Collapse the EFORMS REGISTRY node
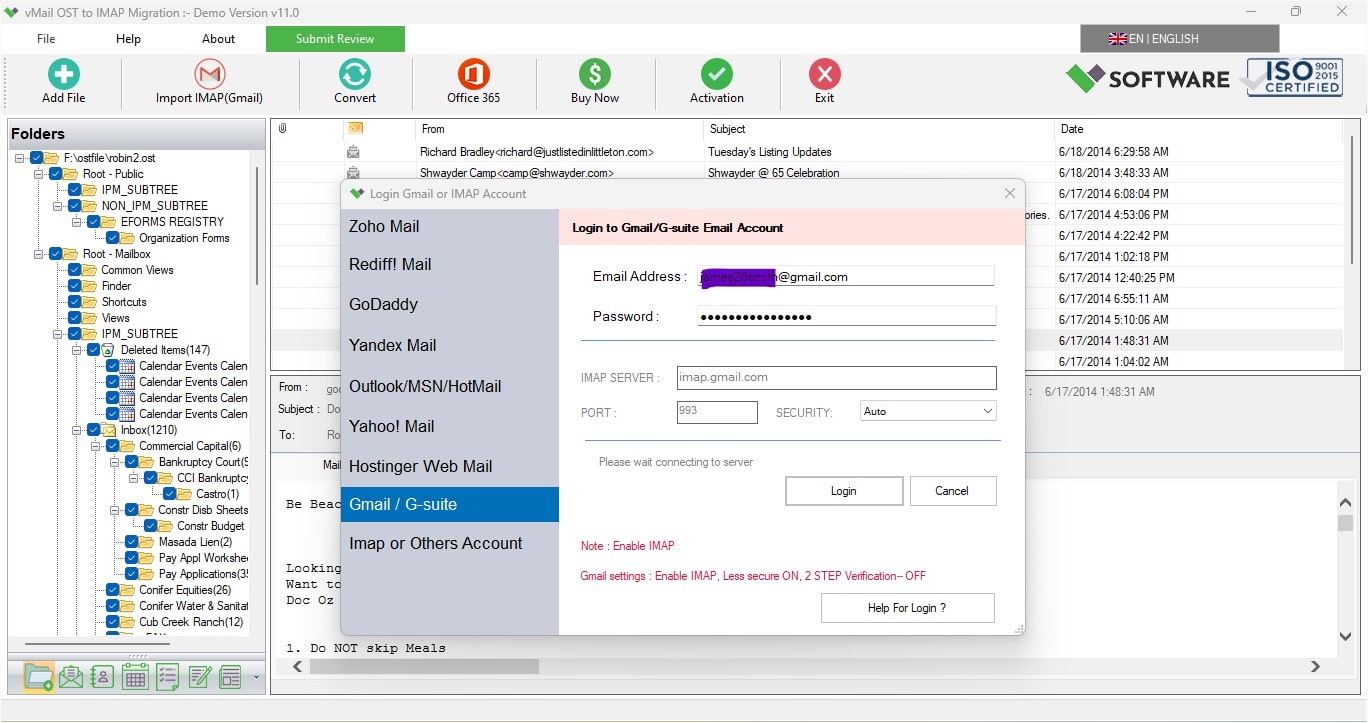The image size is (1368, 723). [x=78, y=222]
